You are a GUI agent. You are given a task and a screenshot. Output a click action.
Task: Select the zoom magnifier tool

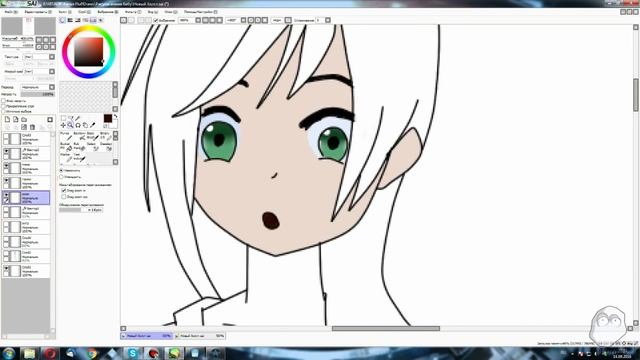point(70,125)
